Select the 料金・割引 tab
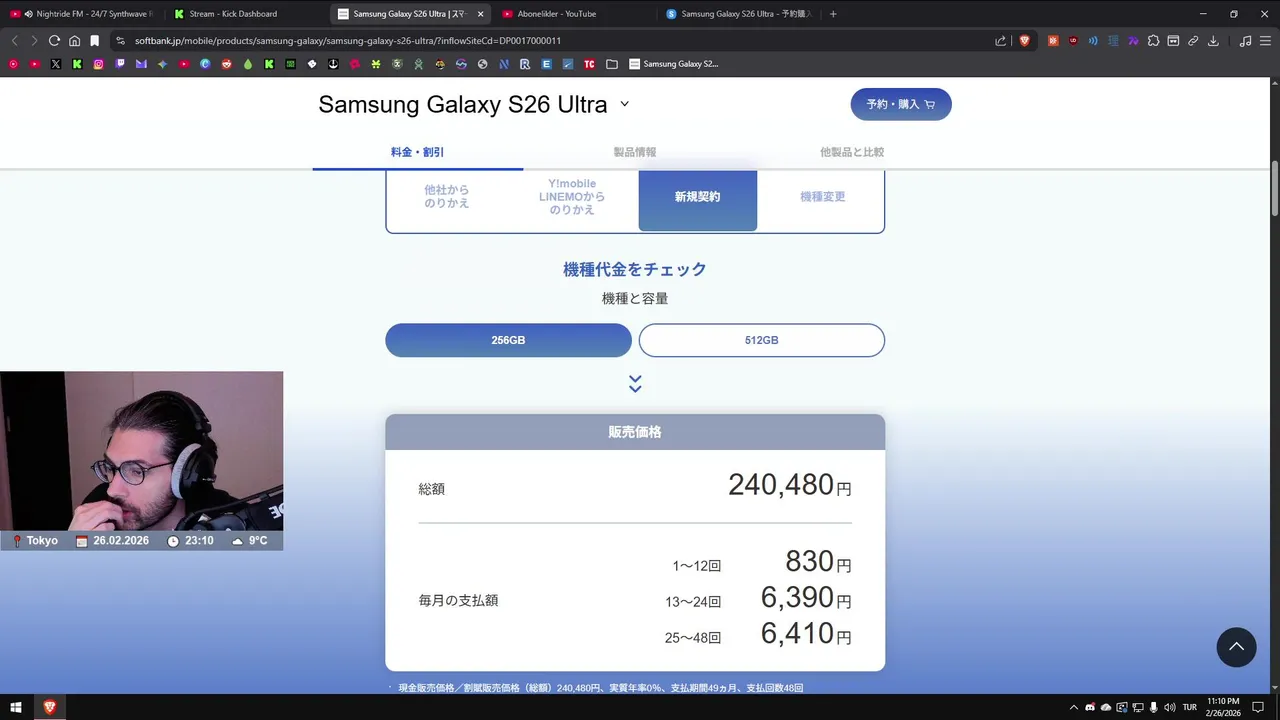The image size is (1280, 720). coord(417,152)
